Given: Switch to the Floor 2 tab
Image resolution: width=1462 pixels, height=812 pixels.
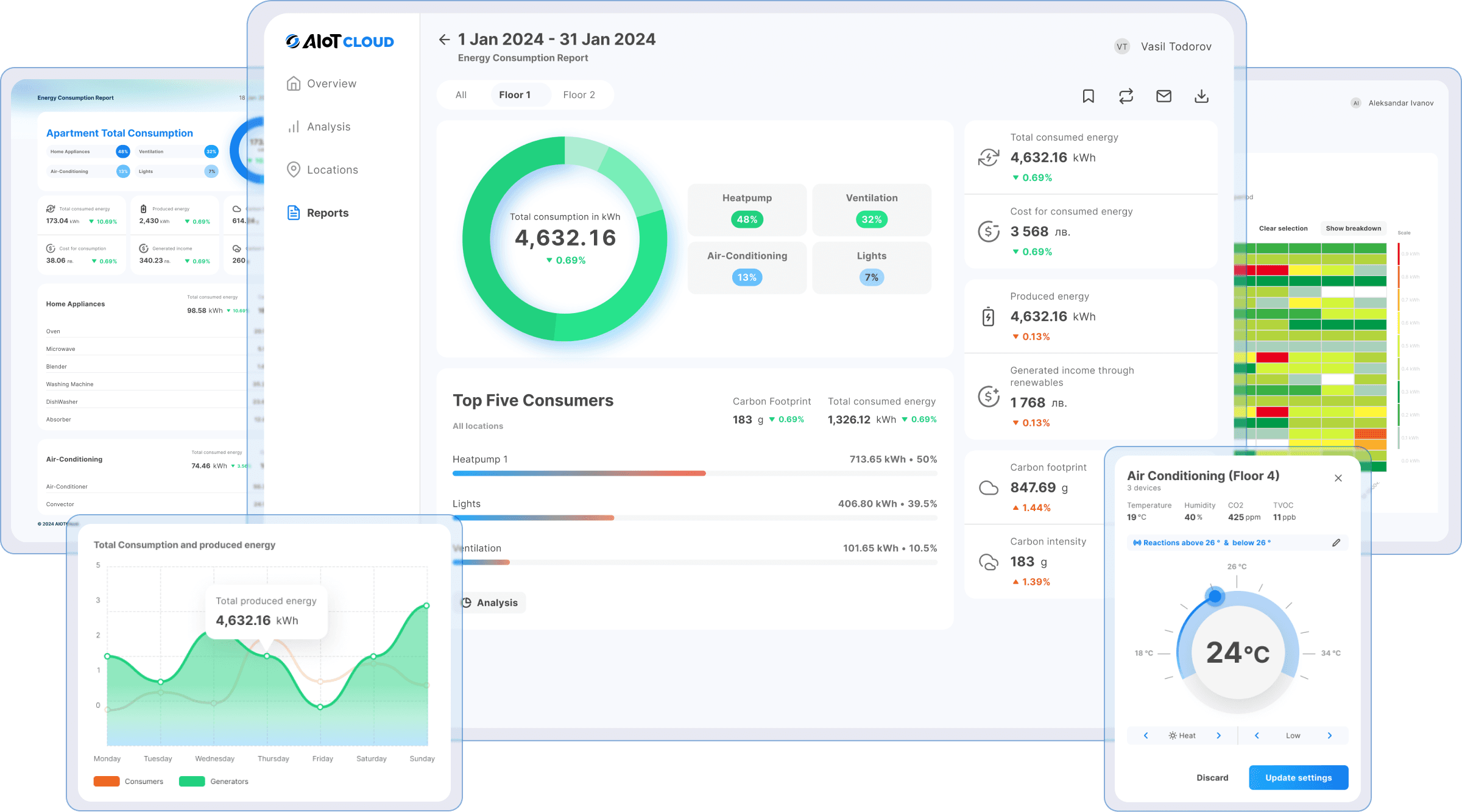Looking at the screenshot, I should coord(579,94).
